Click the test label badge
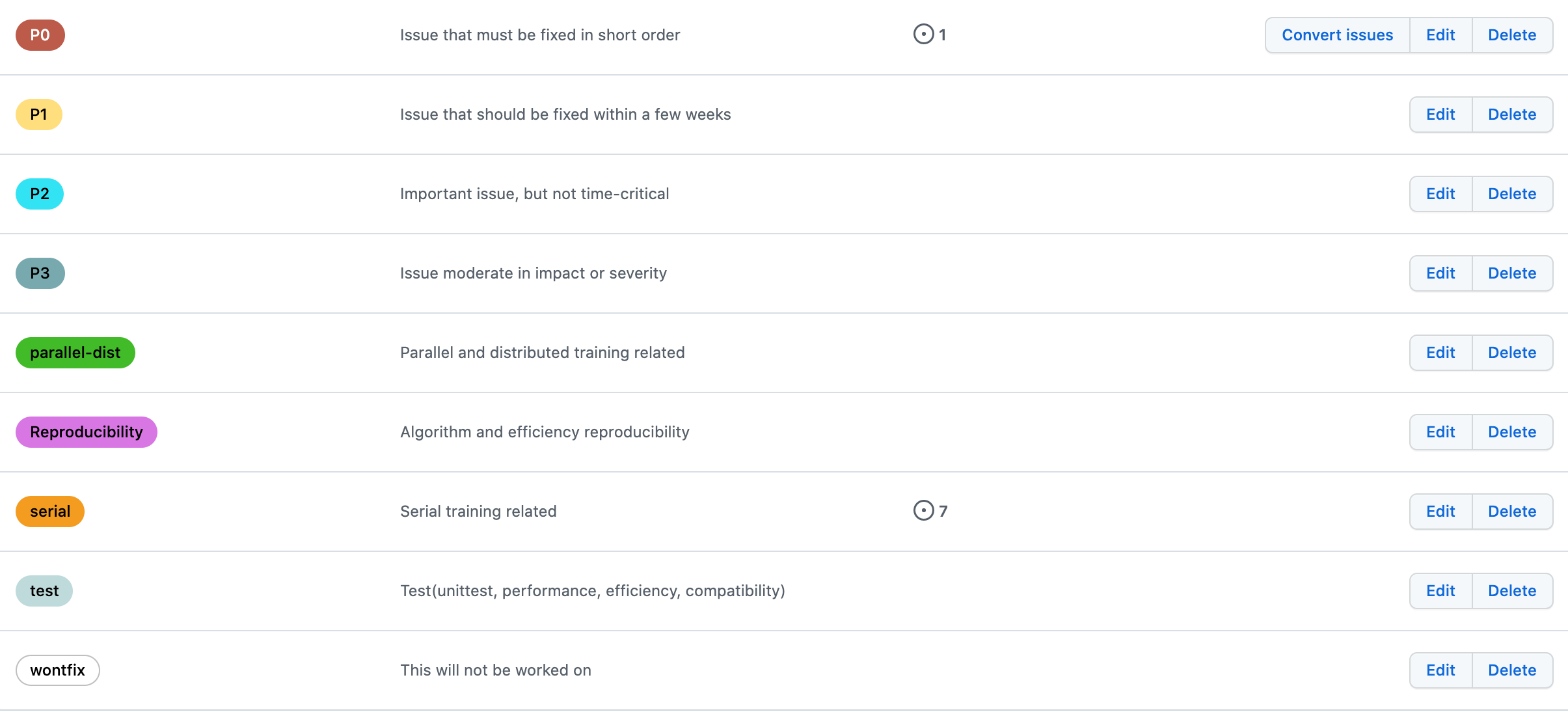Screen dimensions: 1568x712 44,591
